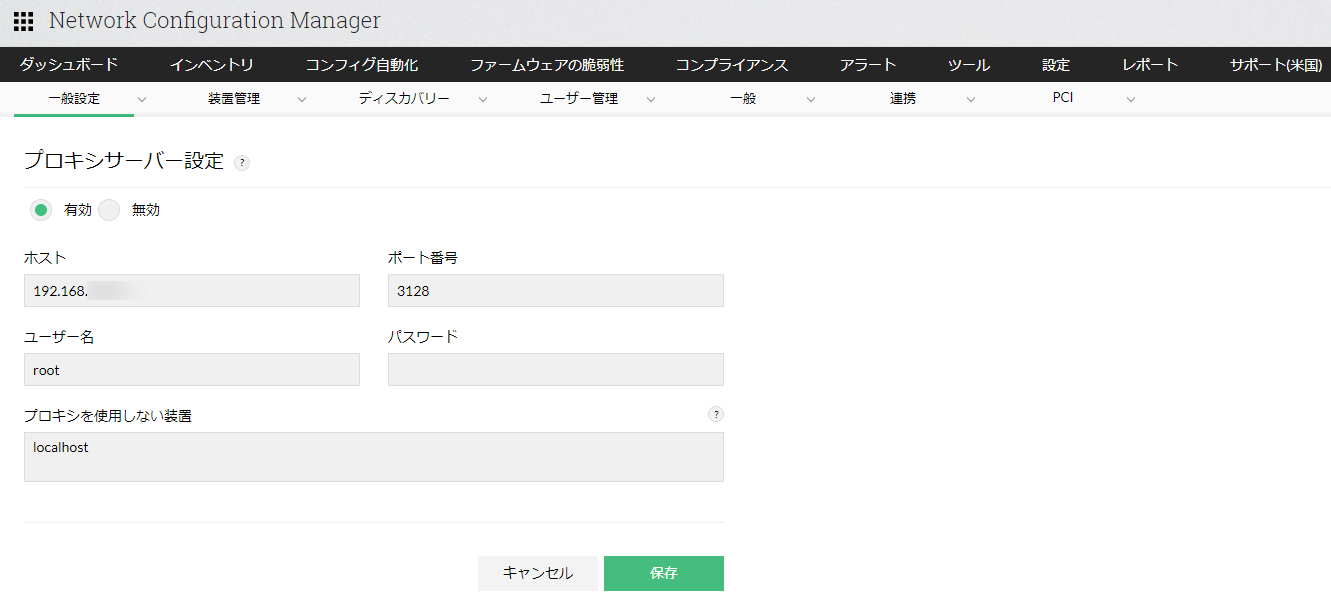Click the パスワード input field
This screenshot has width=1331, height=609.
pyautogui.click(x=555, y=370)
